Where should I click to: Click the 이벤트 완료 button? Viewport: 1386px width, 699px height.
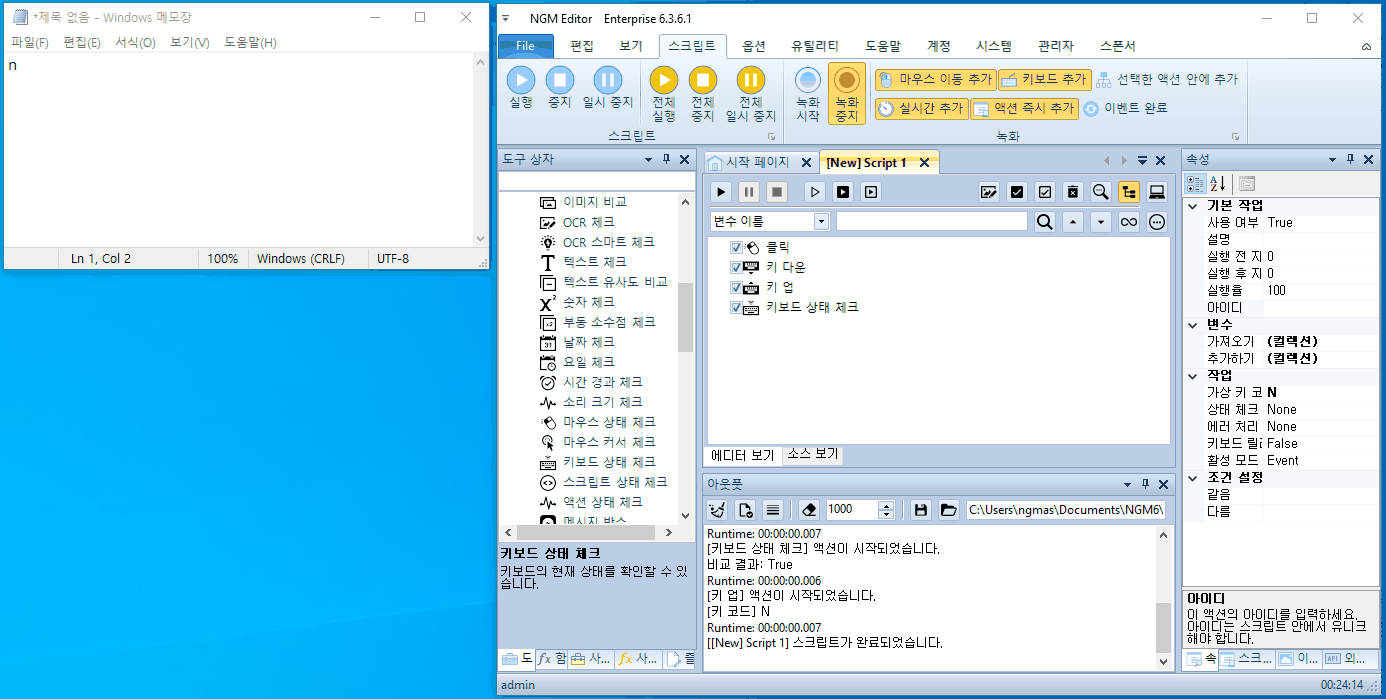click(x=1125, y=108)
